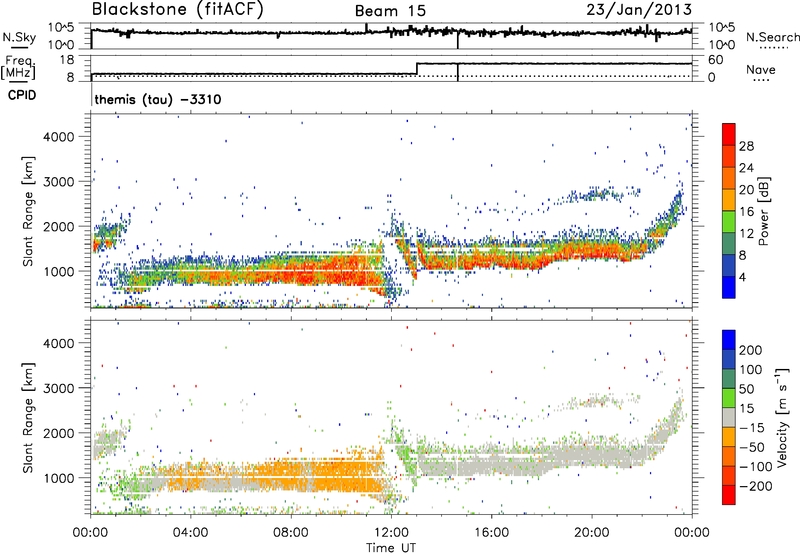Click the -100 value on the velocity colorbar
The image size is (800, 554).
pos(756,467)
